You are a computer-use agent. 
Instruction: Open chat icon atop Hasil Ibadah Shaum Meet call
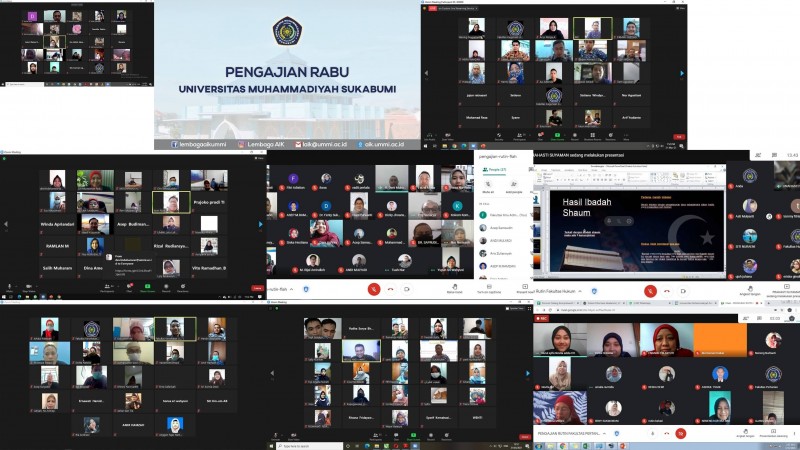[774, 155]
